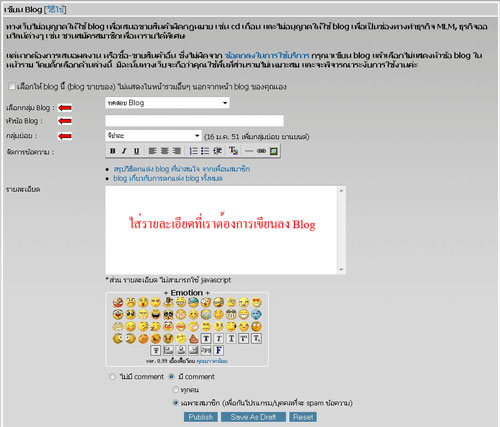This screenshot has width=500, height=427.
Task: Click Save As Draft button
Action: [253, 417]
